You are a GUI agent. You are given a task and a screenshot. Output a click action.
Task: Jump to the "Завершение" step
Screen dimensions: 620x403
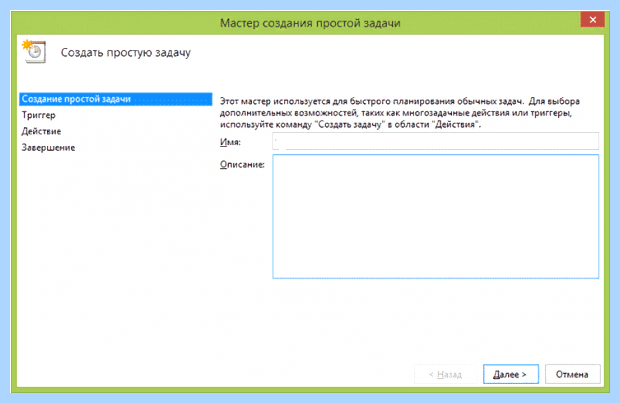point(48,148)
